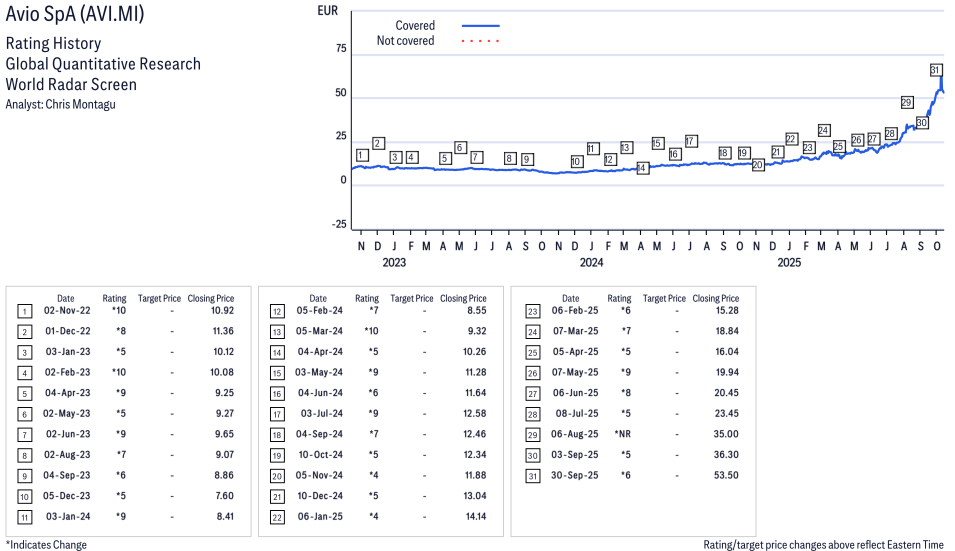The height and width of the screenshot is (551, 955).
Task: Click chart marker 2 above the price line
Action: pyautogui.click(x=378, y=143)
